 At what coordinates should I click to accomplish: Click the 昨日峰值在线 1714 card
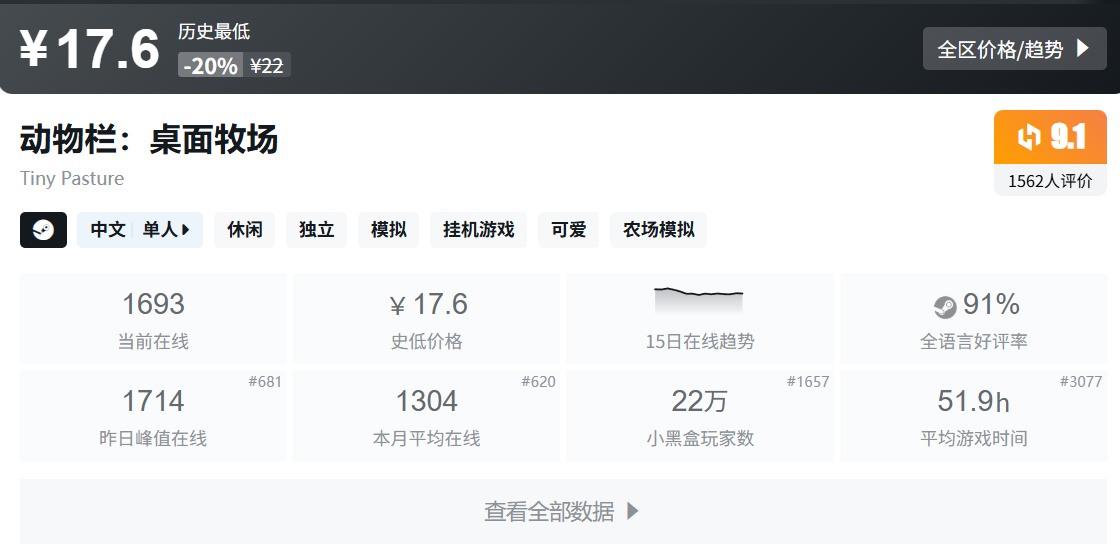(153, 416)
